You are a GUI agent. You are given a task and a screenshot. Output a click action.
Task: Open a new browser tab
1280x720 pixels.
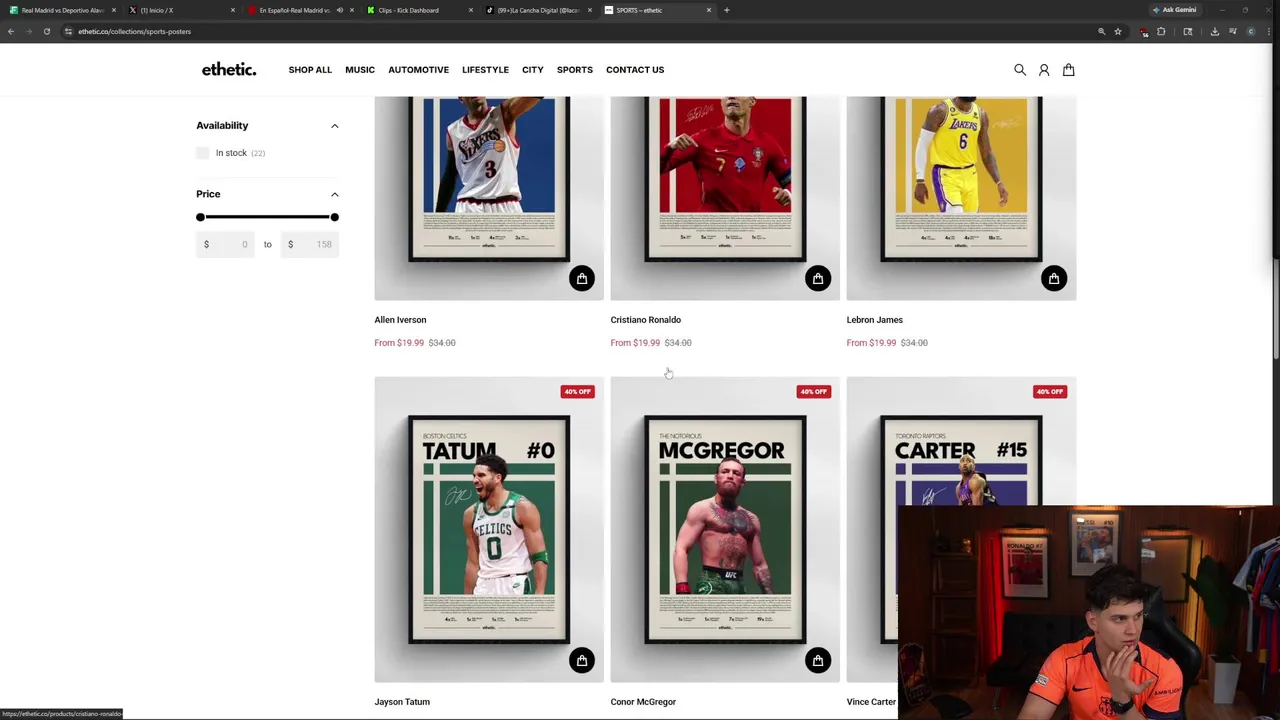pyautogui.click(x=727, y=10)
